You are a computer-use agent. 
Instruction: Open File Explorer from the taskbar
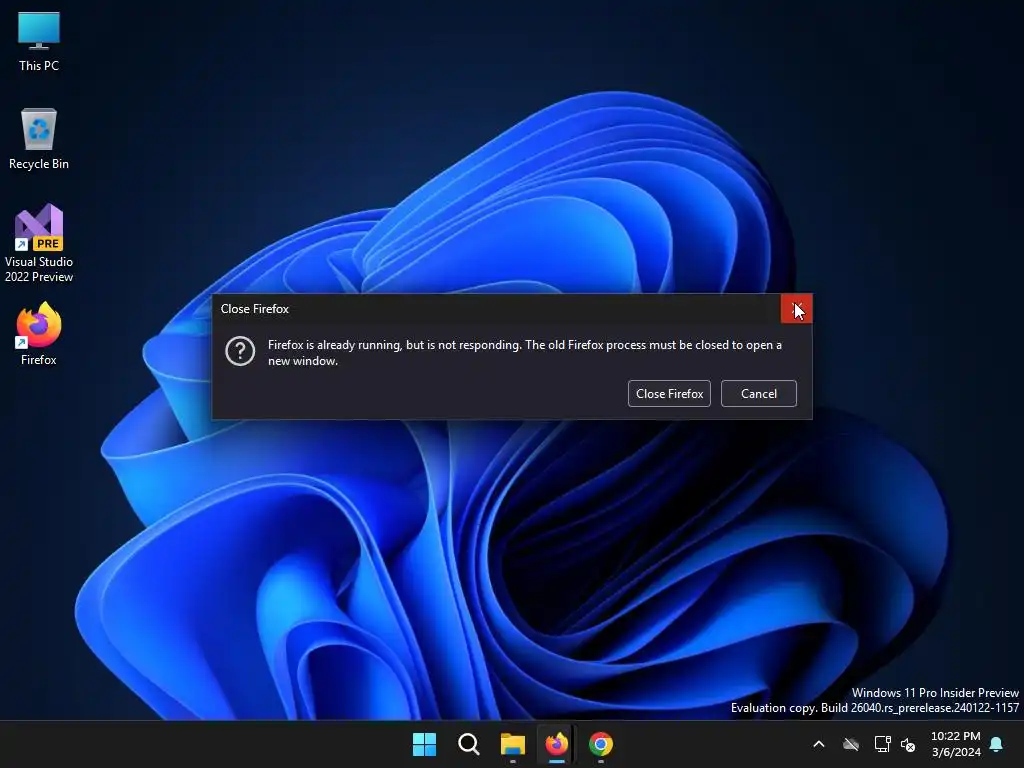(513, 744)
